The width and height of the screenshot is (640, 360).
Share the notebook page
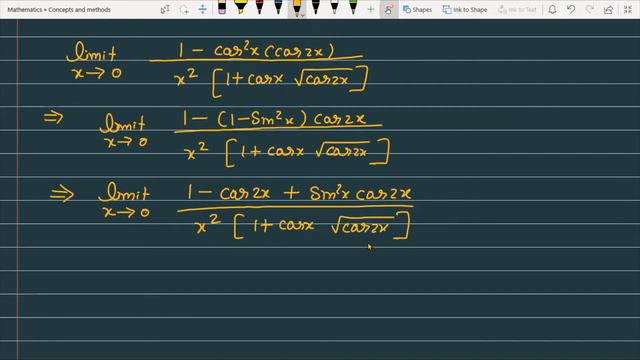tap(609, 9)
